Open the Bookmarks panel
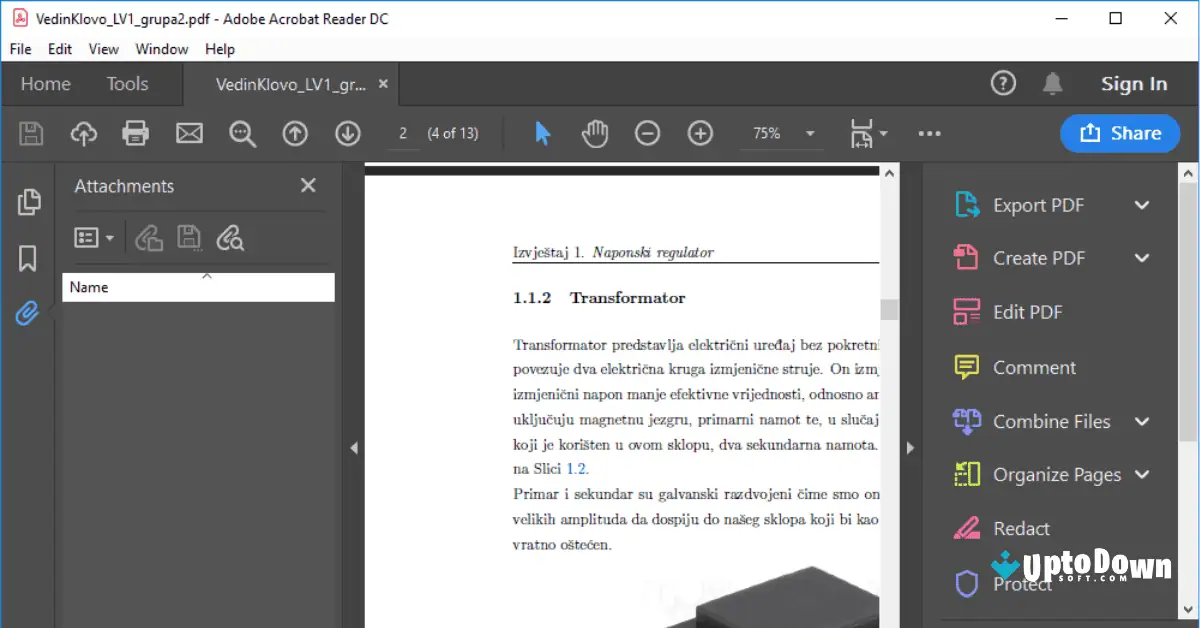Viewport: 1200px width, 628px height. click(x=29, y=258)
